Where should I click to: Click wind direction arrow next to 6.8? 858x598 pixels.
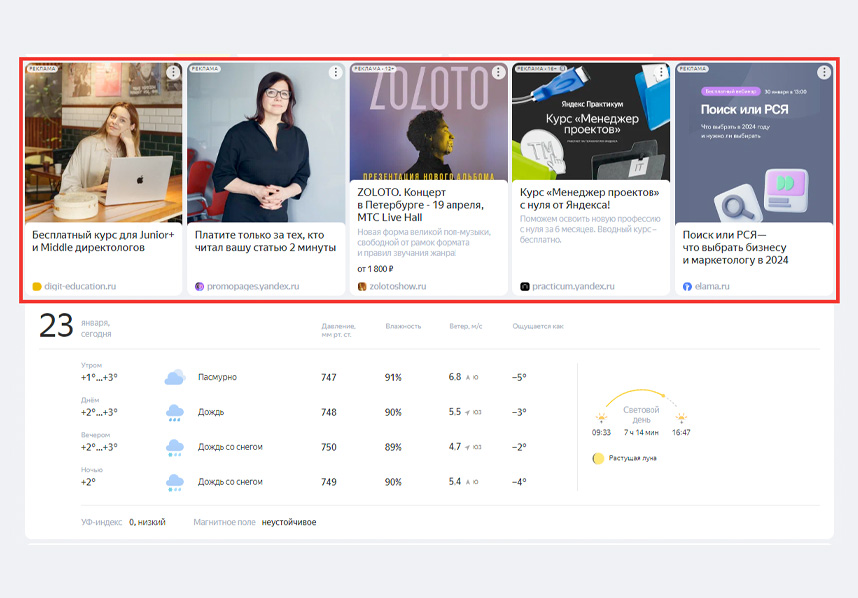(x=468, y=377)
